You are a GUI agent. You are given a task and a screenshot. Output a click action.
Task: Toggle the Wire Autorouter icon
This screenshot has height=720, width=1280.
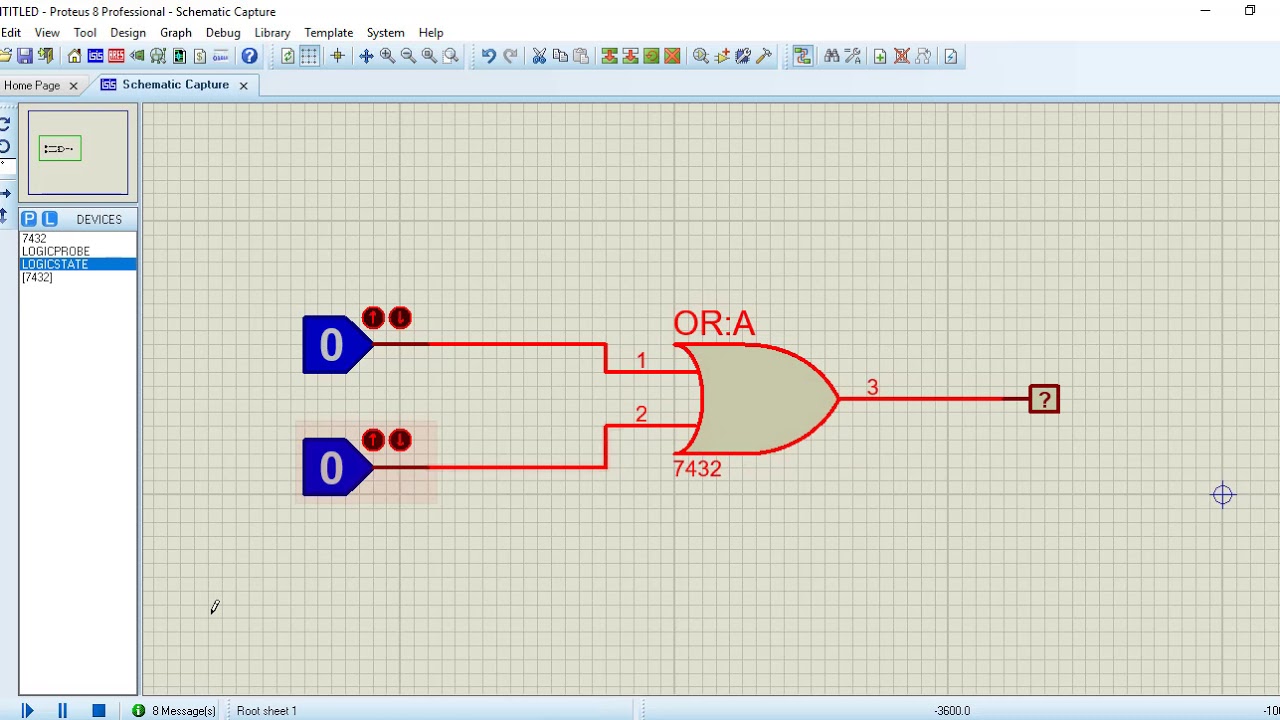pyautogui.click(x=803, y=56)
